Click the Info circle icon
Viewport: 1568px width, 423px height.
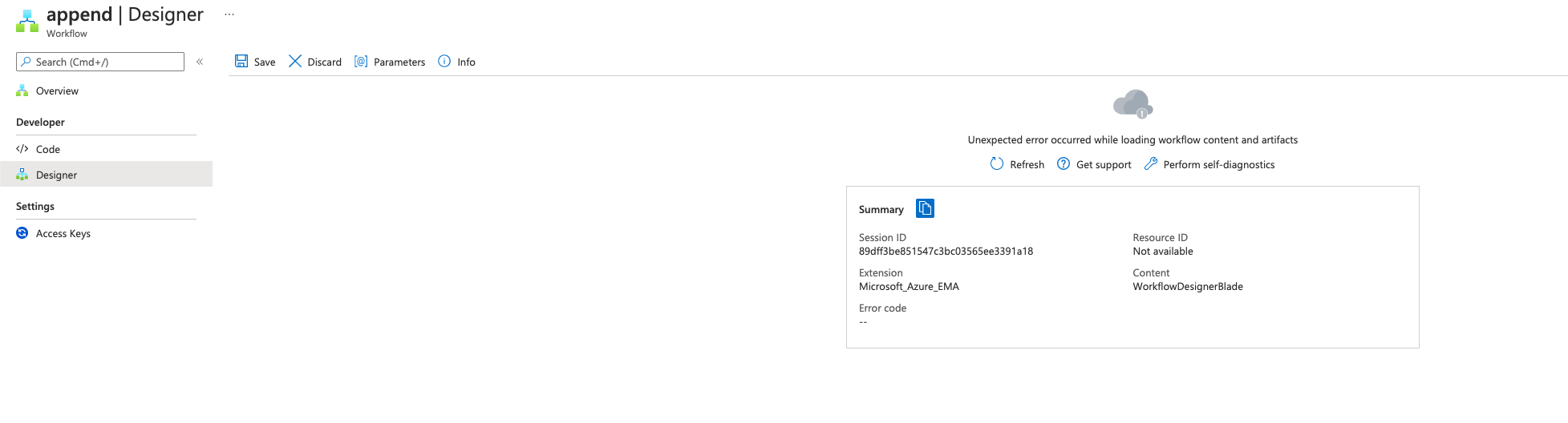[x=444, y=61]
